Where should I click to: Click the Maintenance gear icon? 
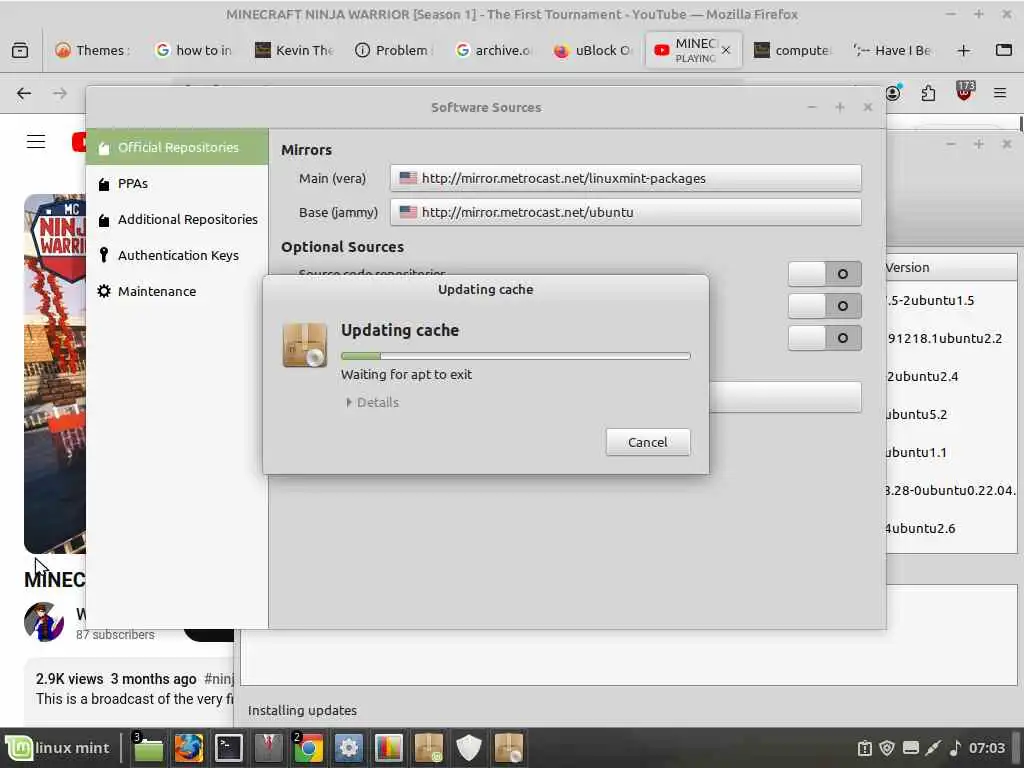click(104, 291)
